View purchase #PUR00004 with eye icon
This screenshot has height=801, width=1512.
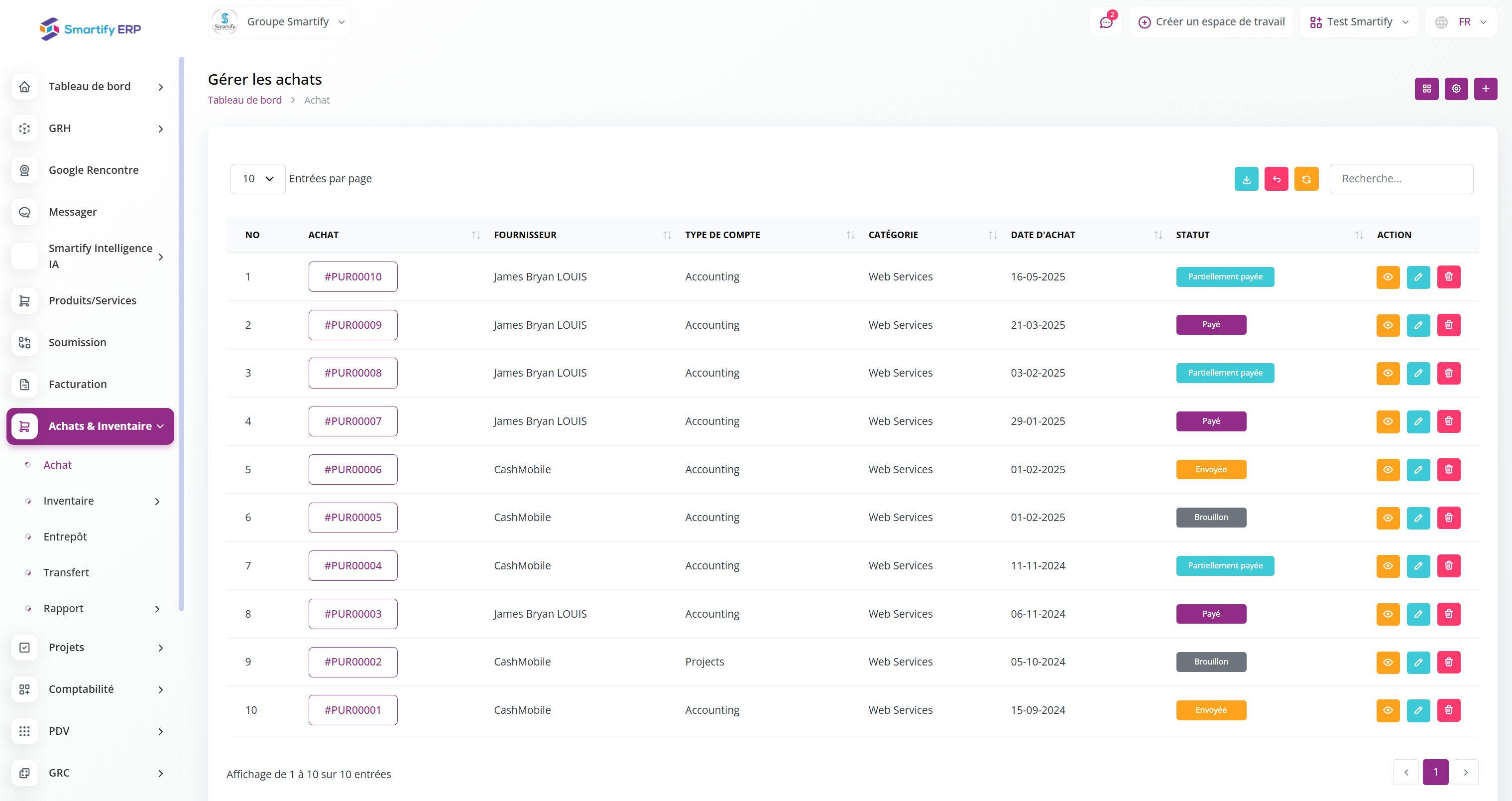tap(1388, 565)
